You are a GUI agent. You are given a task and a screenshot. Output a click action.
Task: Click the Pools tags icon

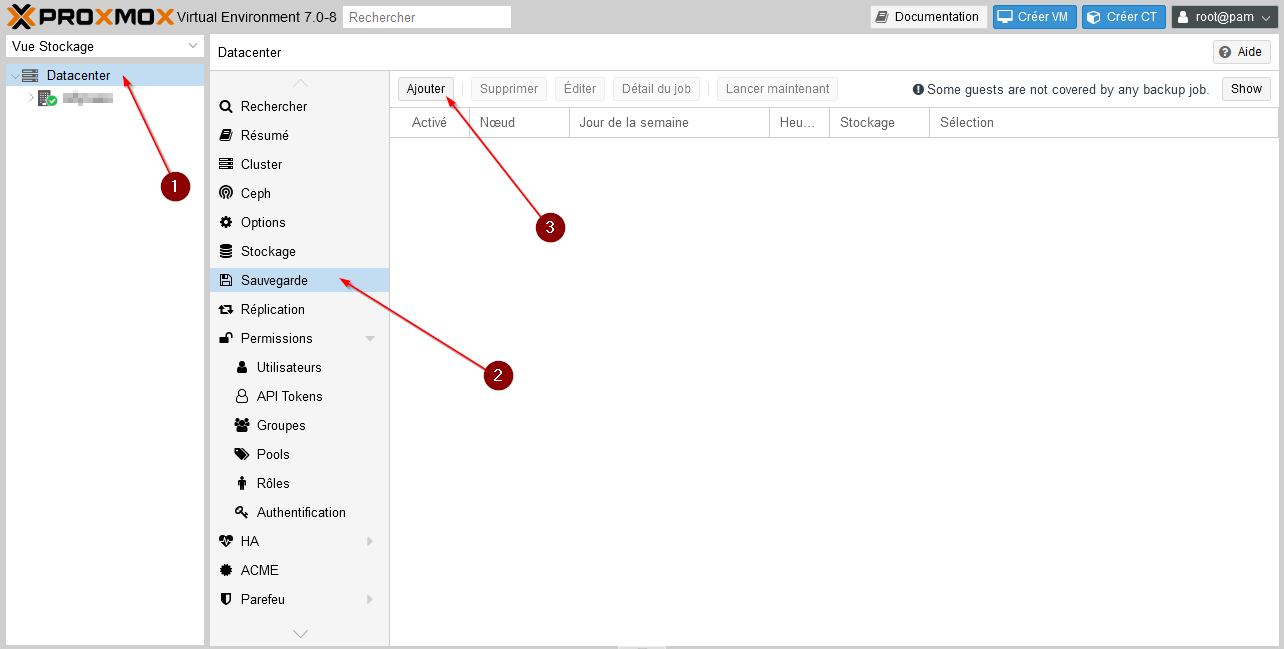(242, 454)
